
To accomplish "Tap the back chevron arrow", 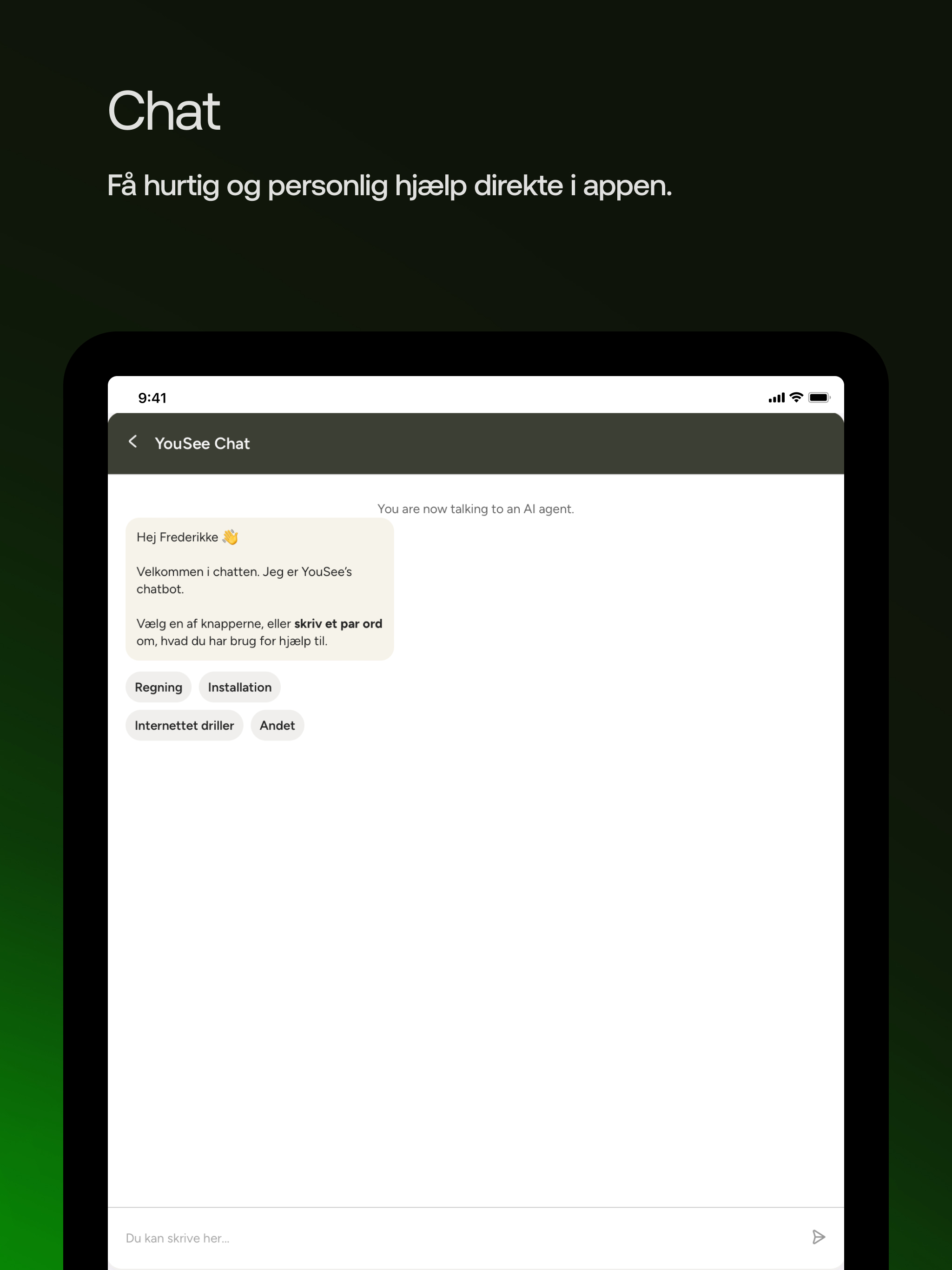I will point(132,442).
